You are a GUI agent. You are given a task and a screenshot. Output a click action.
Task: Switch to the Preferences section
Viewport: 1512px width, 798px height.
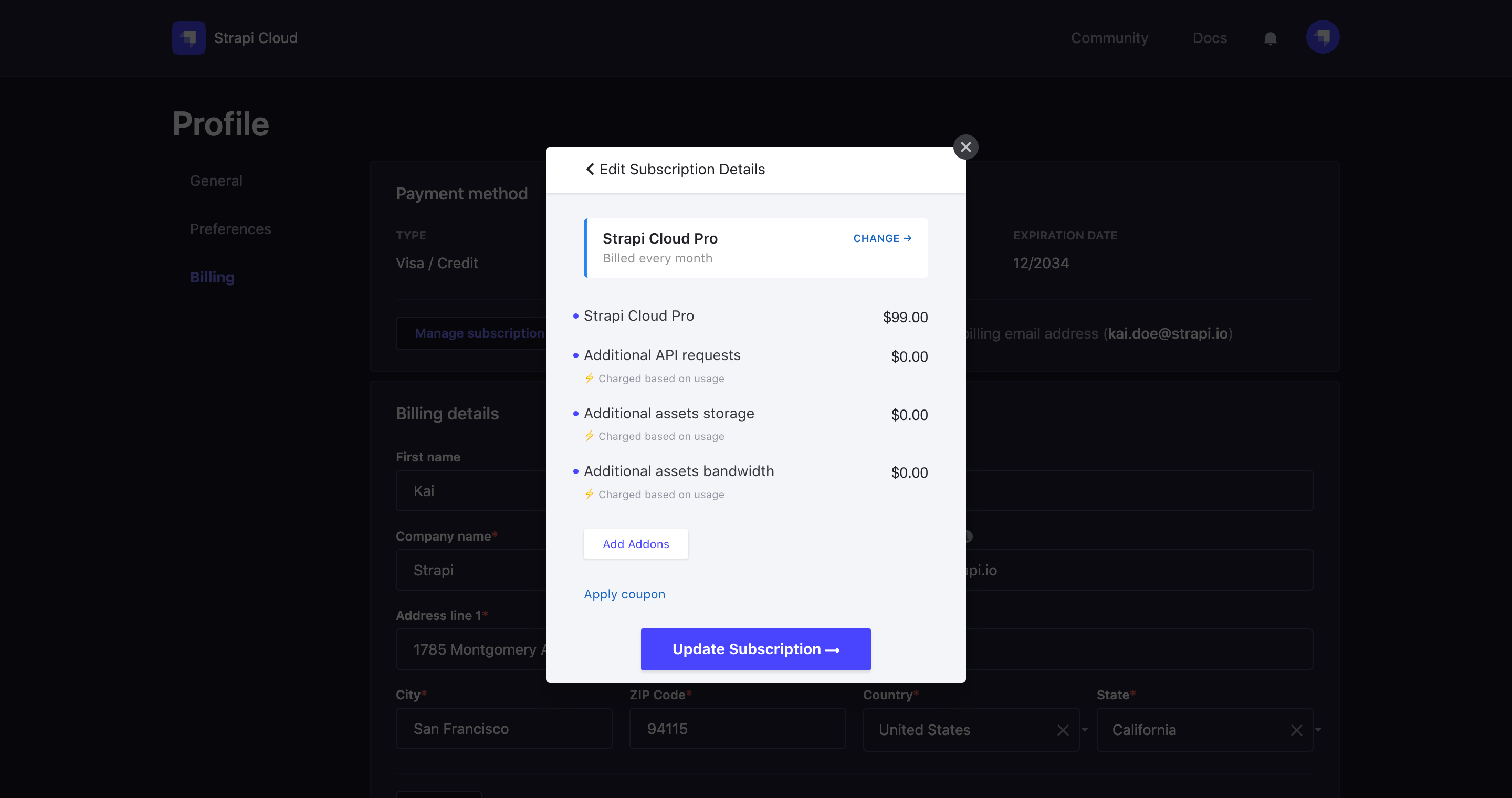tap(230, 229)
